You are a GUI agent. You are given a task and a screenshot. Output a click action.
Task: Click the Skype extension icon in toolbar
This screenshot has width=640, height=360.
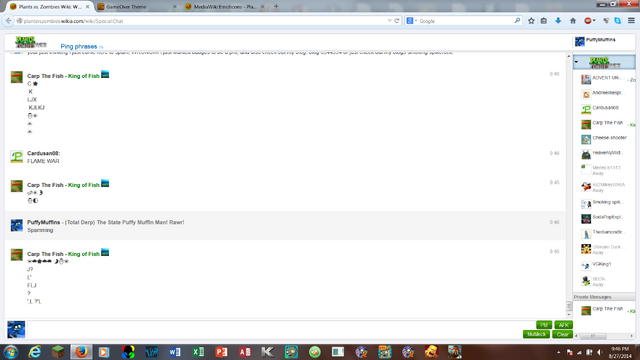pyautogui.click(x=618, y=21)
